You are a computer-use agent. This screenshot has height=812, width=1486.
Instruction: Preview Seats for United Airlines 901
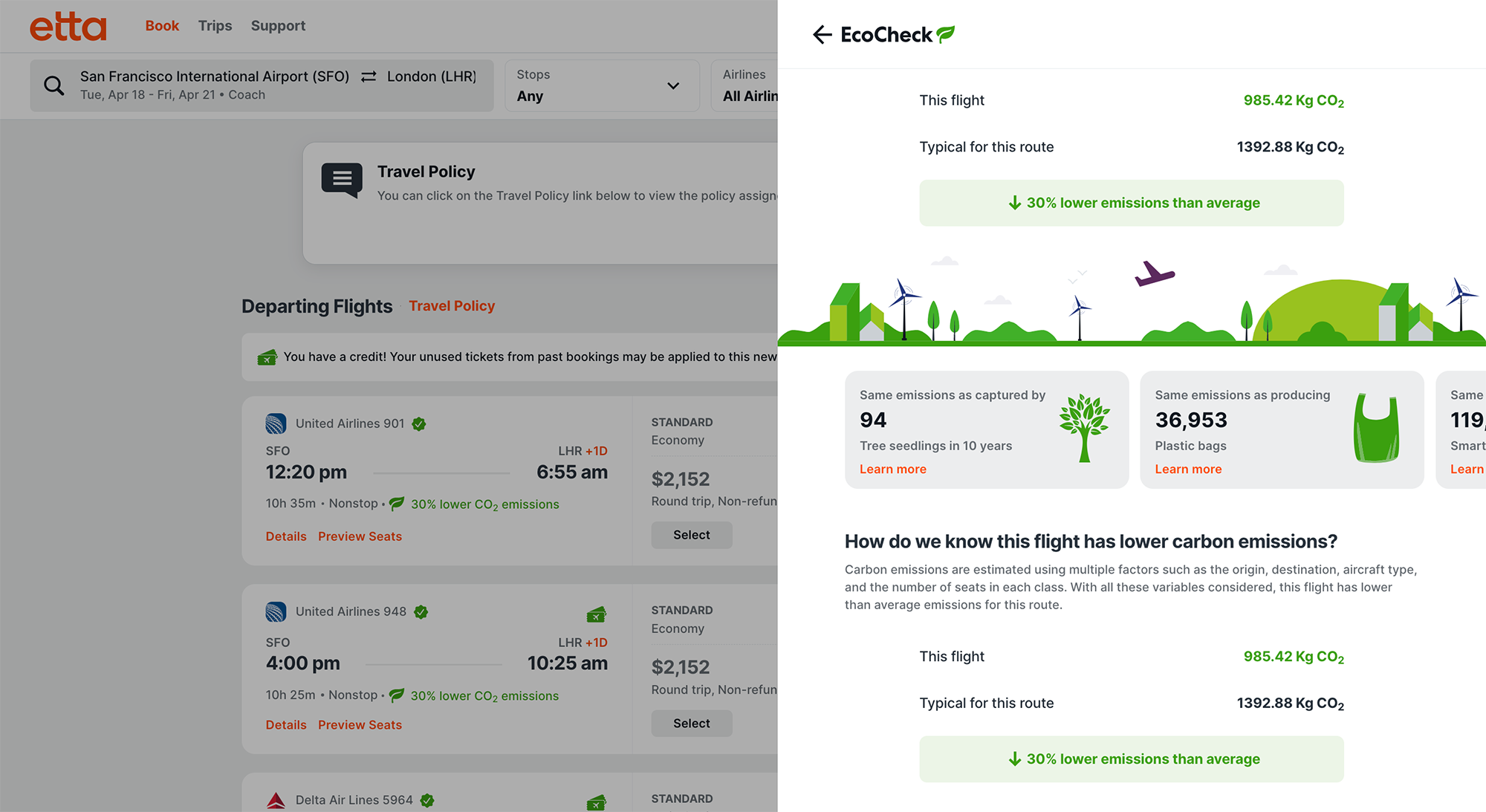[360, 536]
